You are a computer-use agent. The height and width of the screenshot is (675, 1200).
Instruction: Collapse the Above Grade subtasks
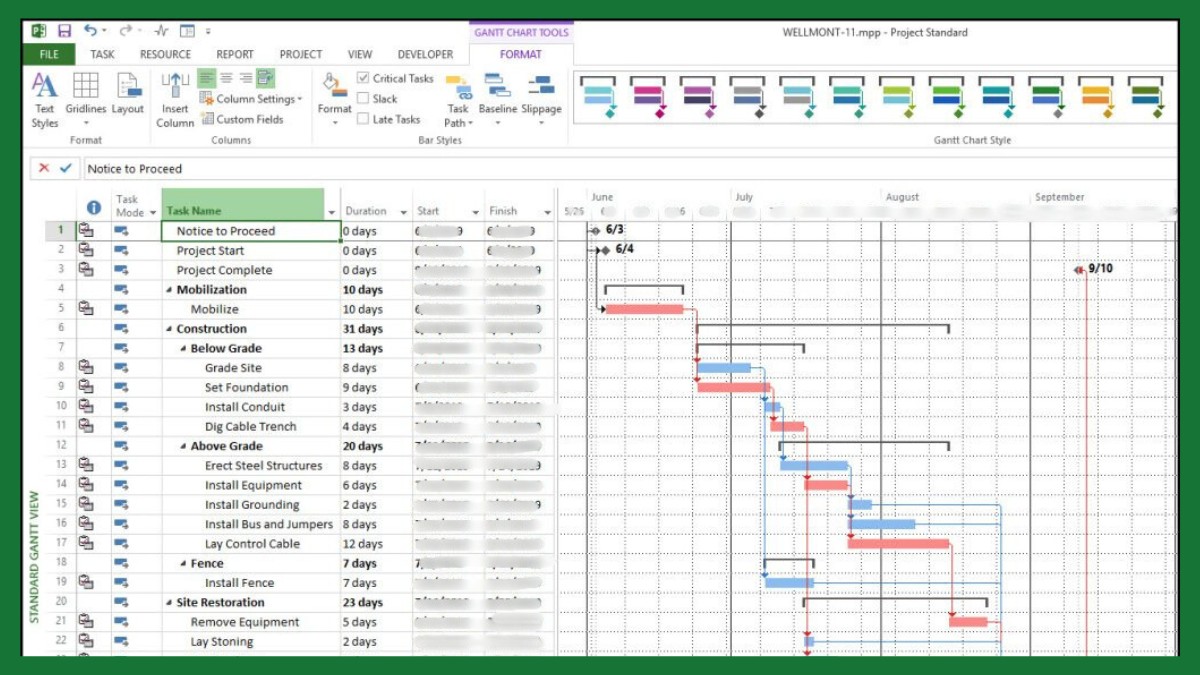tap(183, 447)
